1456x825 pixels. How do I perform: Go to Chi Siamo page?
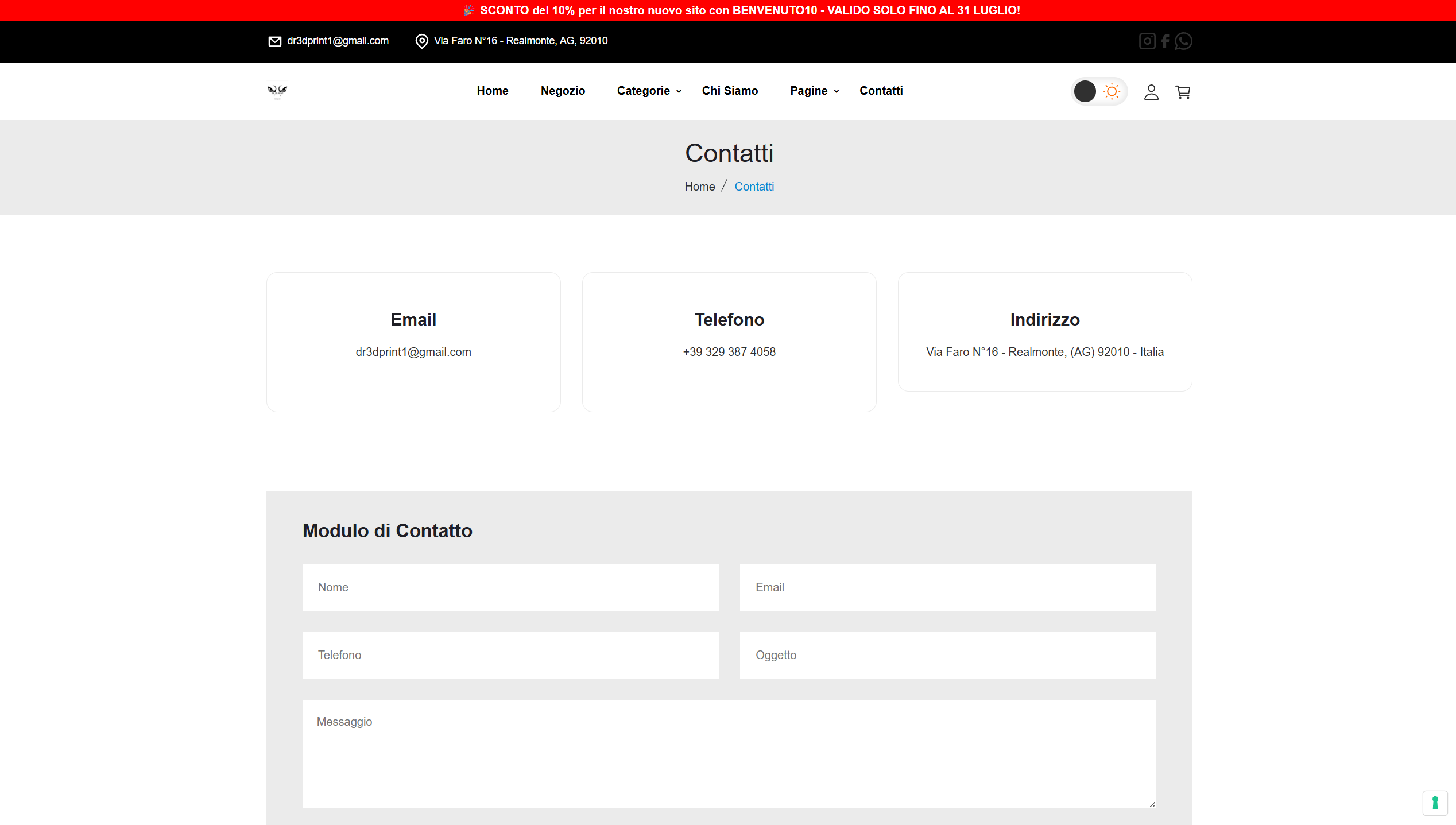tap(730, 91)
